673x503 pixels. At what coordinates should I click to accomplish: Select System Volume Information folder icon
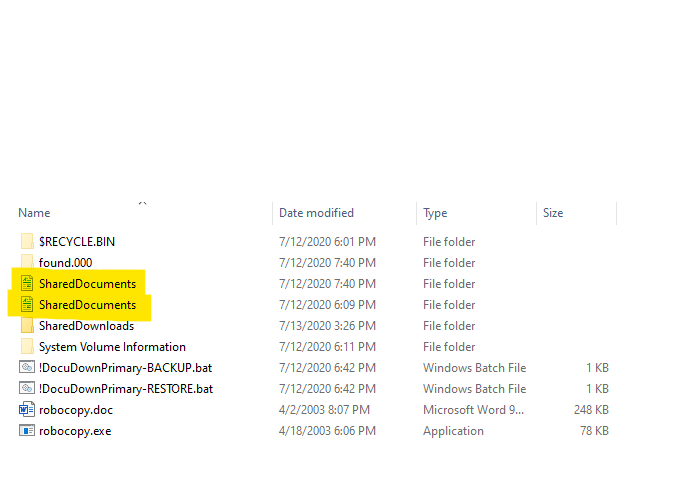(x=27, y=346)
